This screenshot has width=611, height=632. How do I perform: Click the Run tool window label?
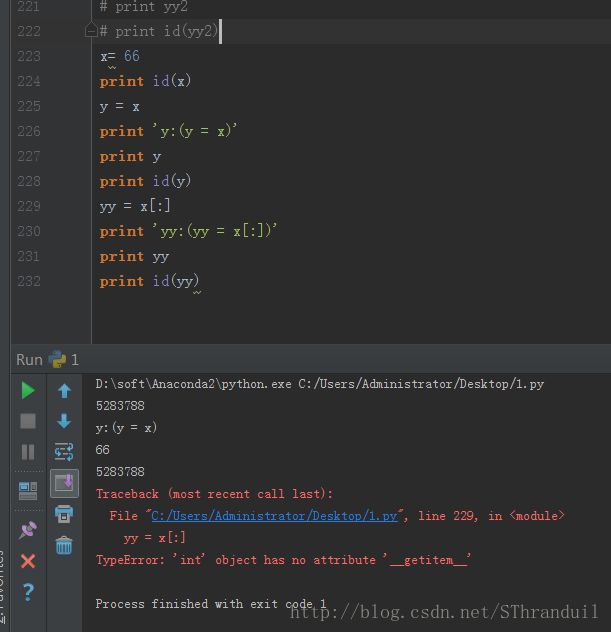29,360
